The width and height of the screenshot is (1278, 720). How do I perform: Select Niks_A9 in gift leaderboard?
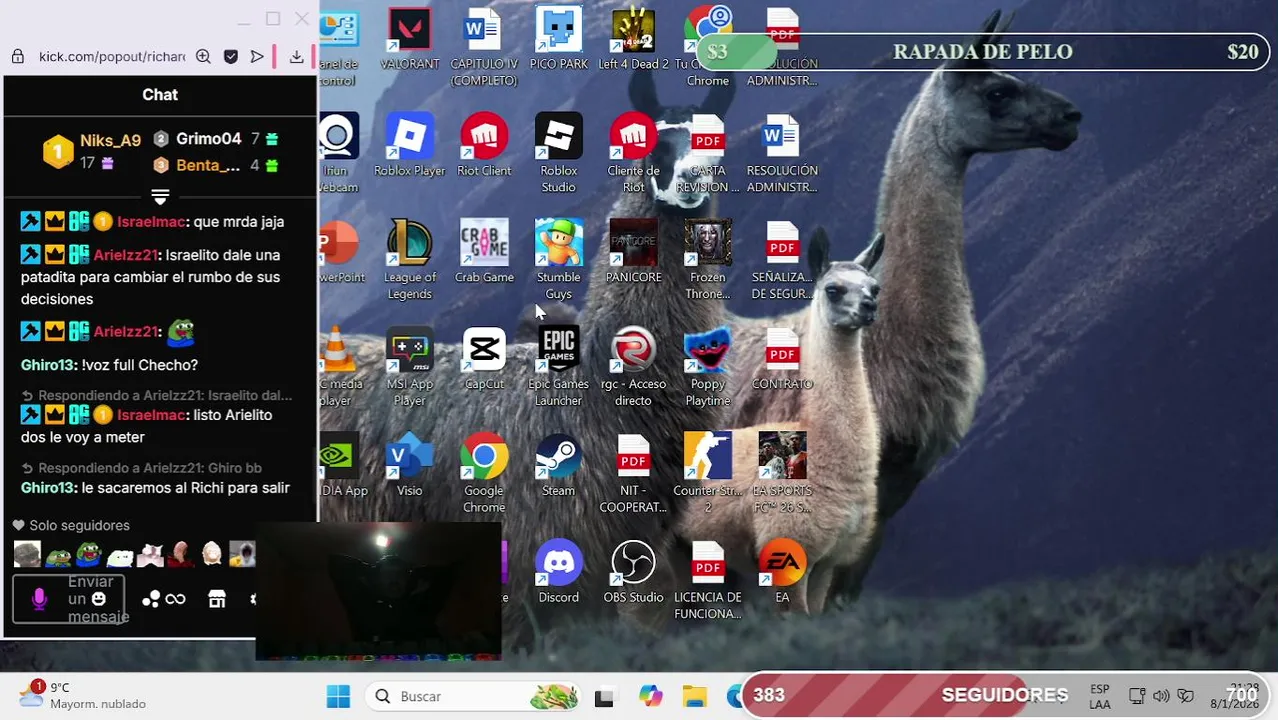point(110,141)
